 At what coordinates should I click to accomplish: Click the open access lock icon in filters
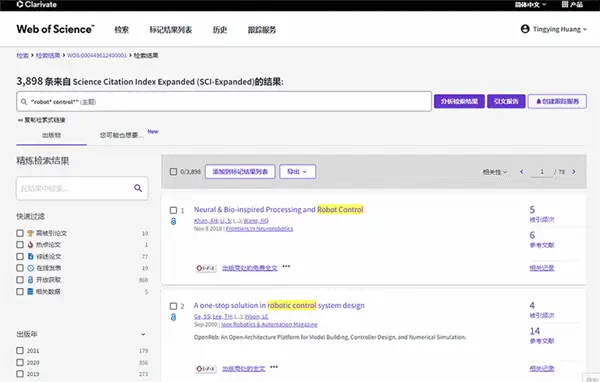[x=31, y=280]
